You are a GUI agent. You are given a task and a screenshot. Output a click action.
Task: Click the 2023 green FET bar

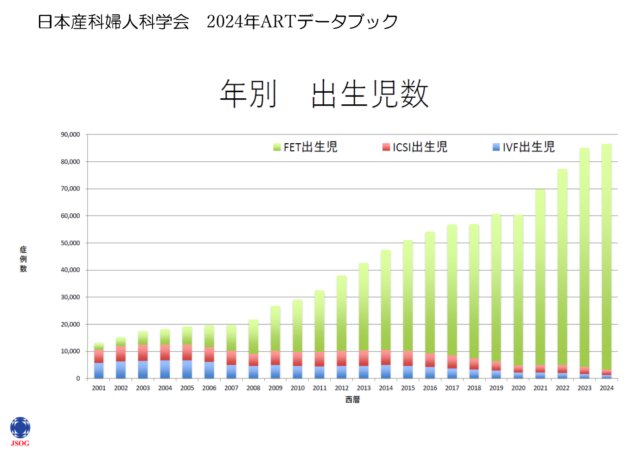[x=584, y=257]
